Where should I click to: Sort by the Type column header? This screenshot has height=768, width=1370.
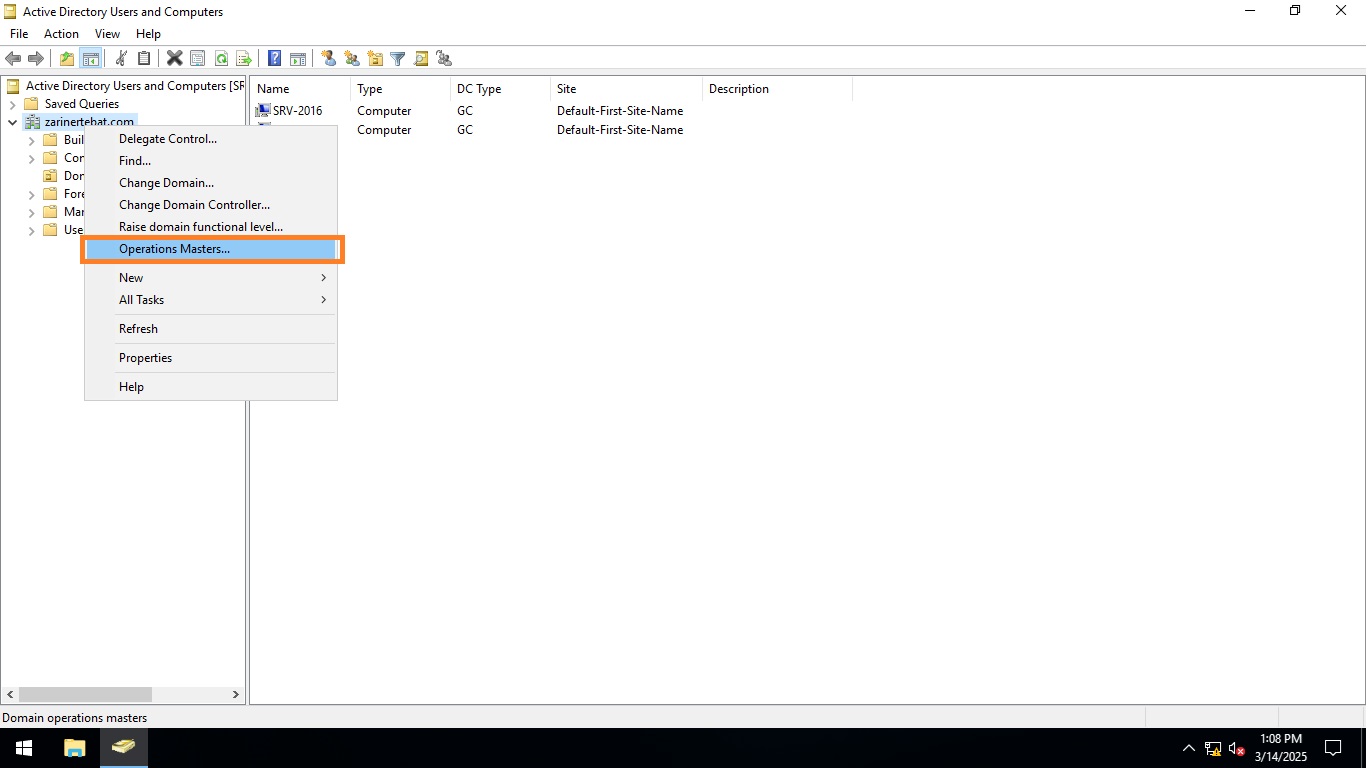pyautogui.click(x=400, y=89)
